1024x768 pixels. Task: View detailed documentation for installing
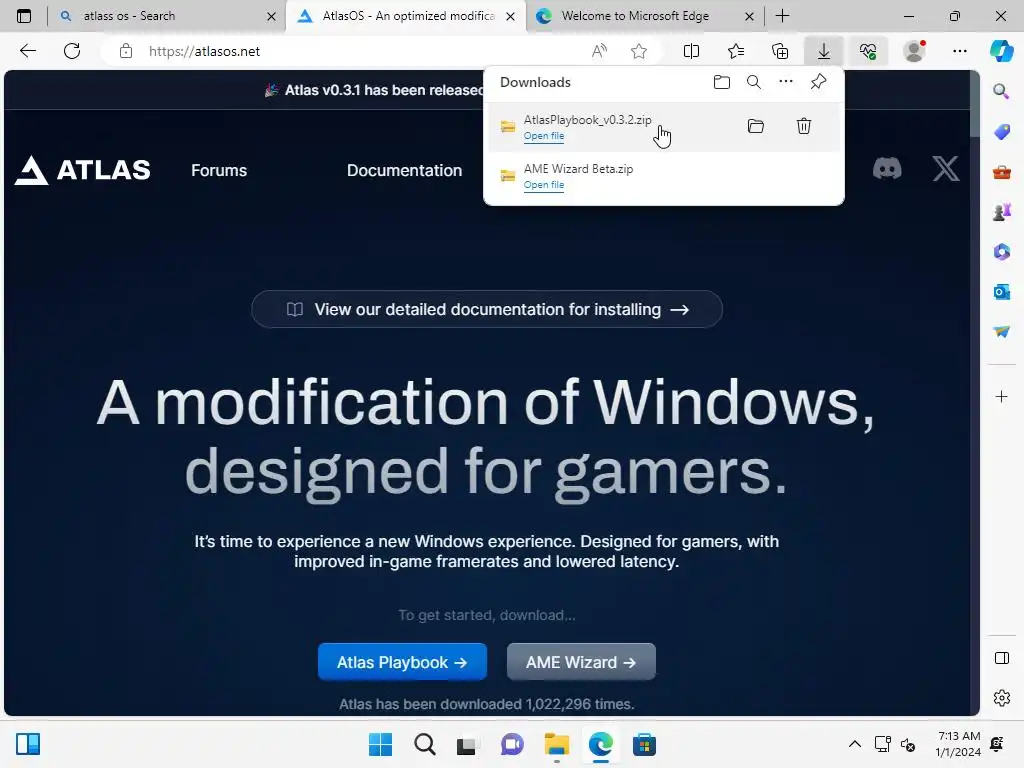(487, 309)
